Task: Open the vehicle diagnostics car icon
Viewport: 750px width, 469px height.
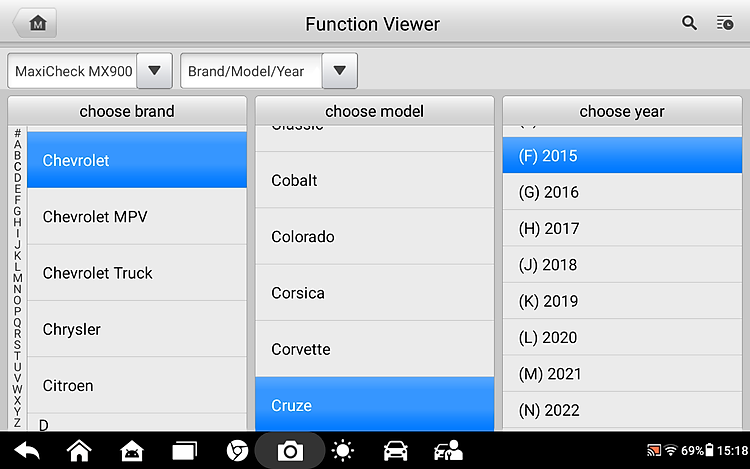Action: (x=395, y=451)
